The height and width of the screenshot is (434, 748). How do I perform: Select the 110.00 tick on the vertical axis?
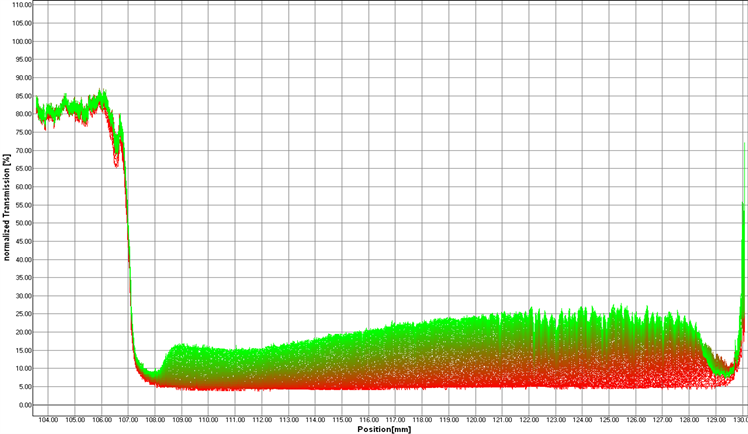(x=22, y=5)
